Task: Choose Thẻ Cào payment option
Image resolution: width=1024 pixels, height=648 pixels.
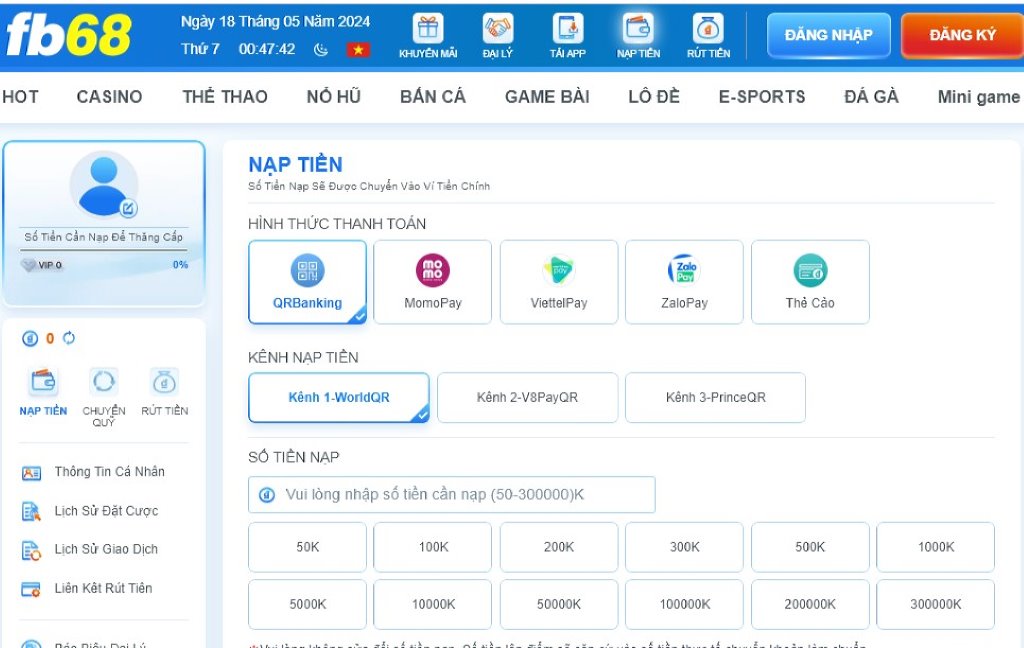Action: [810, 281]
